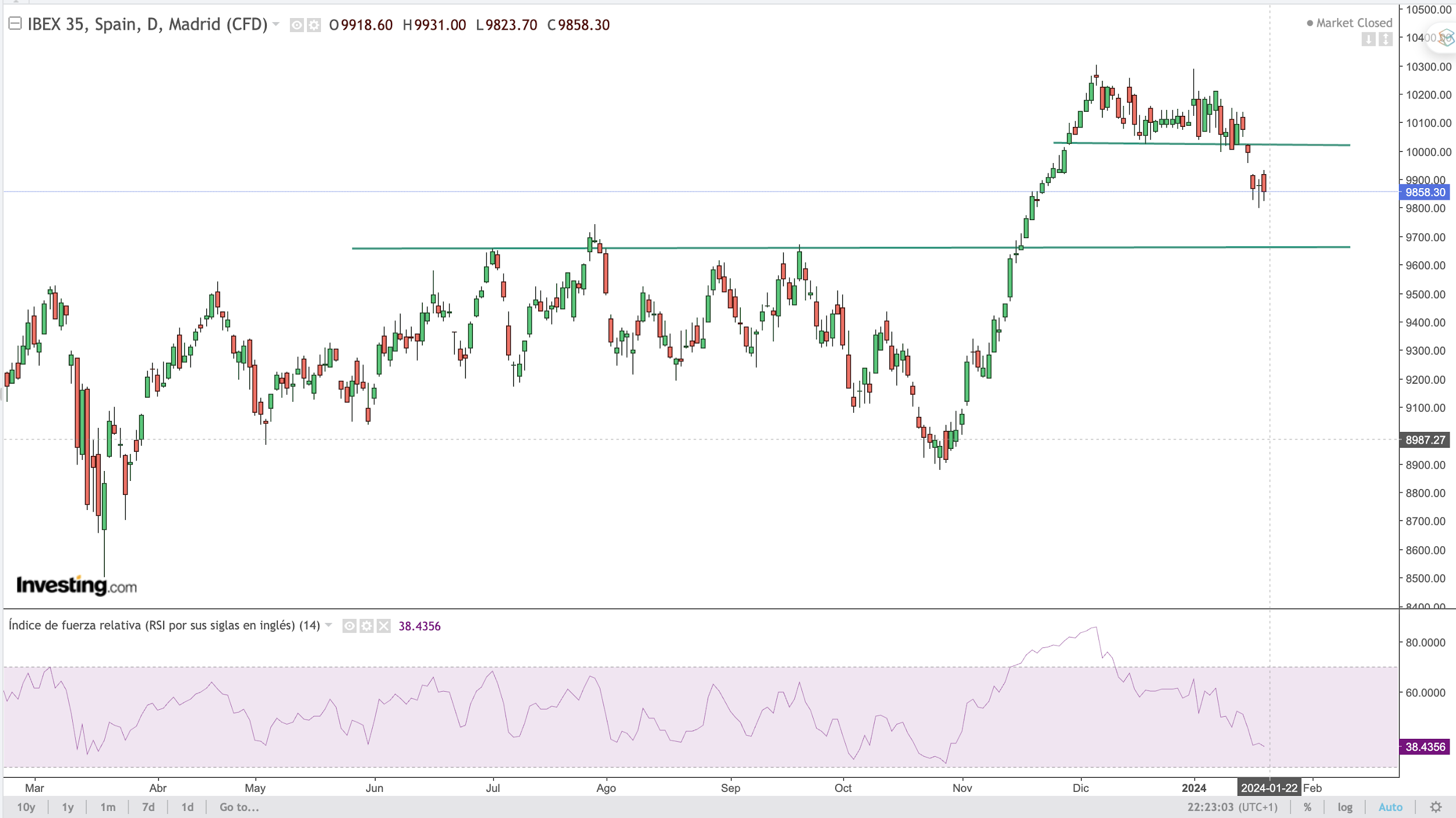Hide the IBEX 35 series with eye icon

tap(296, 25)
